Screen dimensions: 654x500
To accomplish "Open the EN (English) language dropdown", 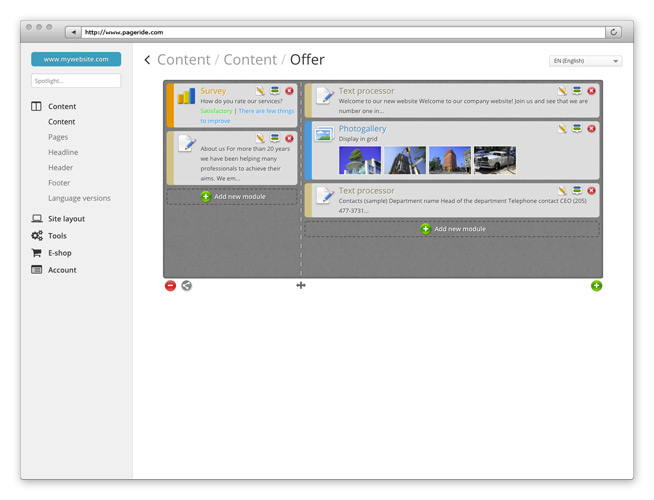I will click(585, 61).
